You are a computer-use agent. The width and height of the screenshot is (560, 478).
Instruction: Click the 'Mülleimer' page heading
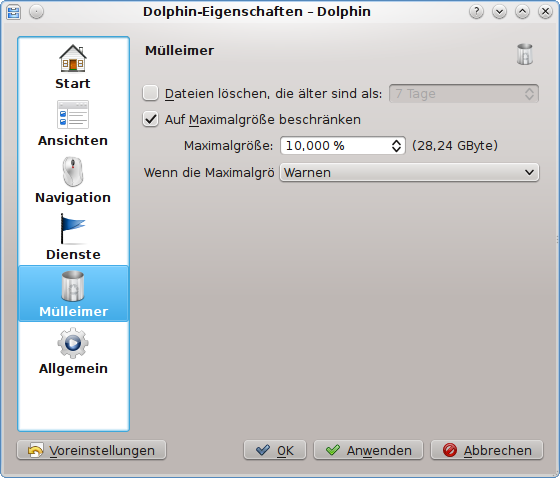pos(179,51)
